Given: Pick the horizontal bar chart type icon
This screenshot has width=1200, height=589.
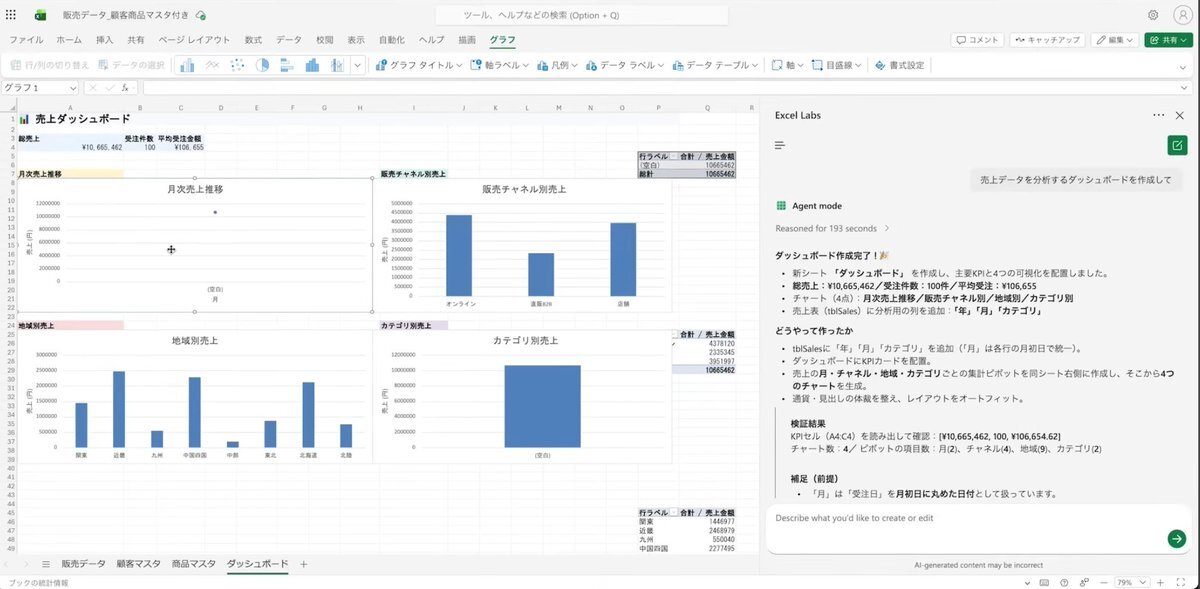Looking at the screenshot, I should (x=287, y=65).
